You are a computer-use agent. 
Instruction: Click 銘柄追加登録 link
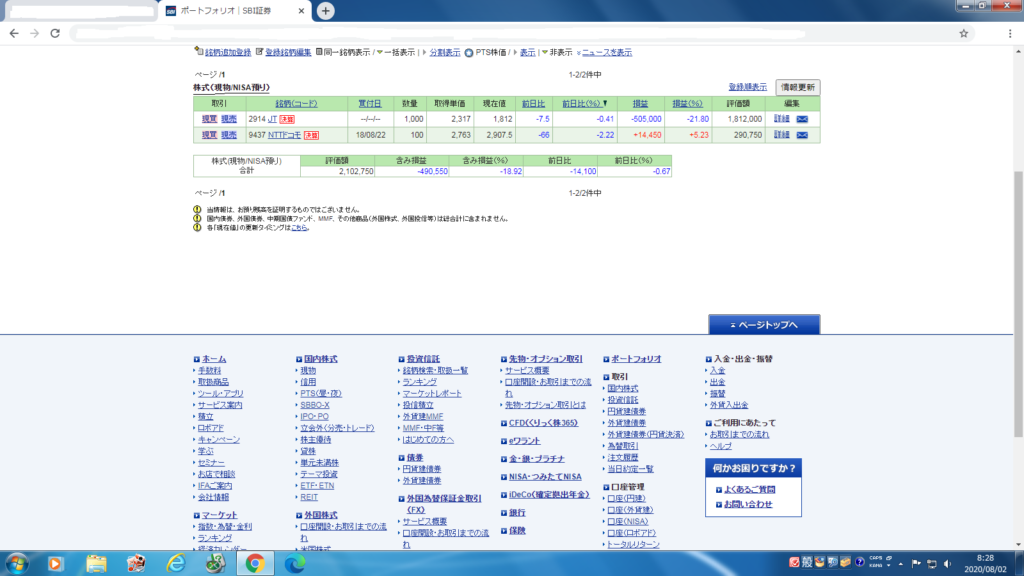pos(228,52)
